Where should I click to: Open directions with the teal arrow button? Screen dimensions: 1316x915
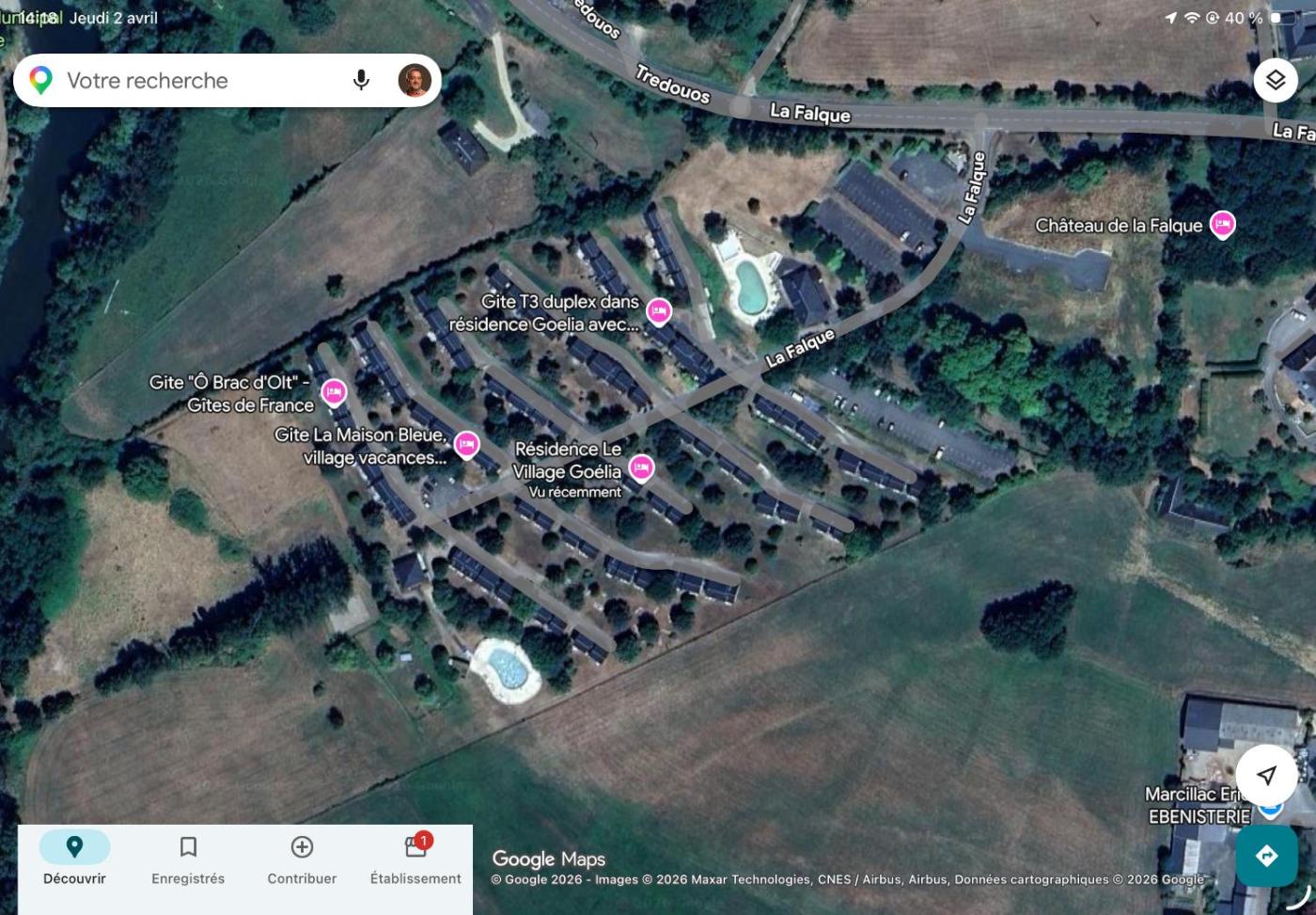click(x=1266, y=856)
